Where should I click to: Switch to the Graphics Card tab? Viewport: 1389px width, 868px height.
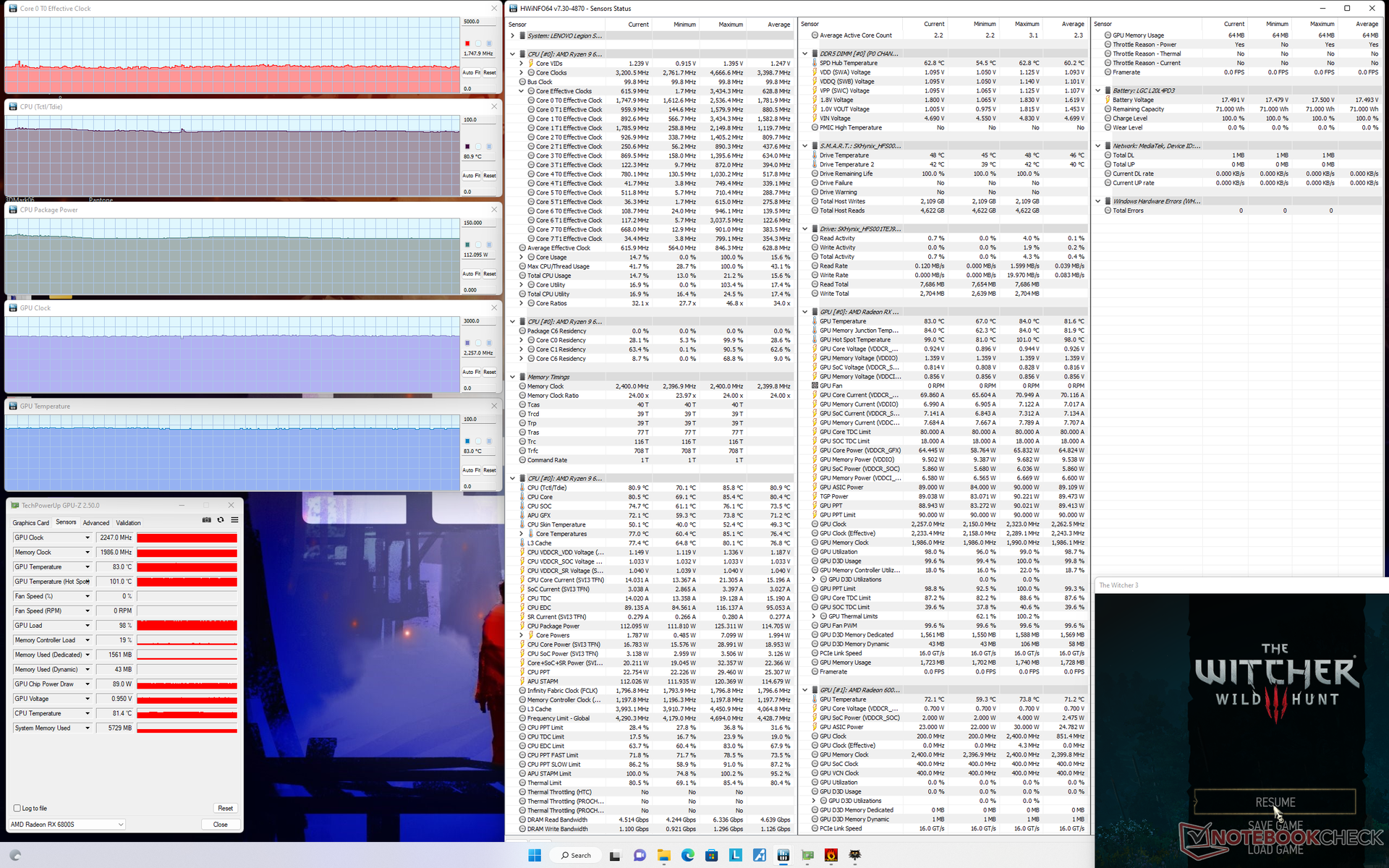(x=31, y=522)
